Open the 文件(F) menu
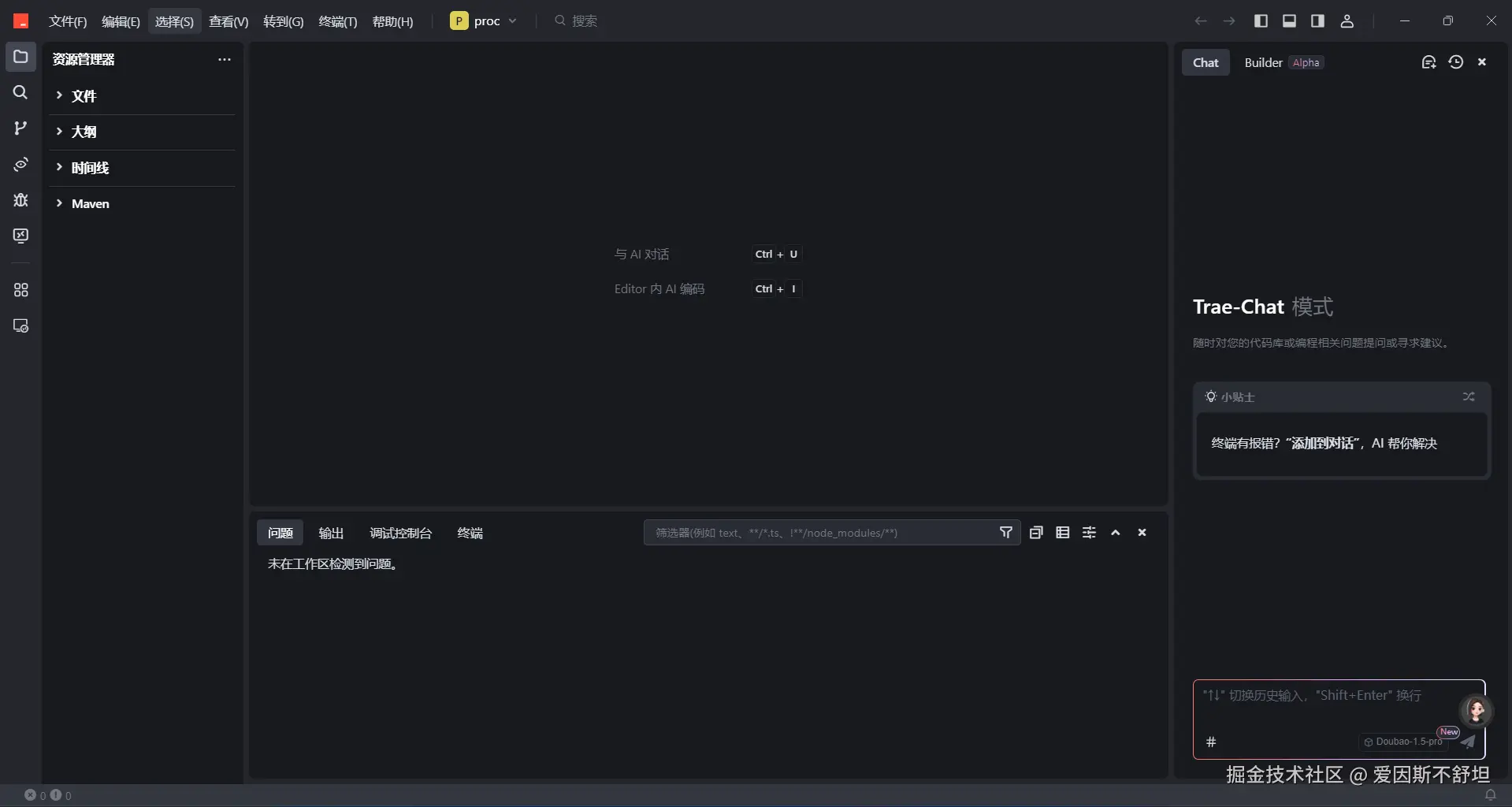This screenshot has height=807, width=1512. (68, 21)
